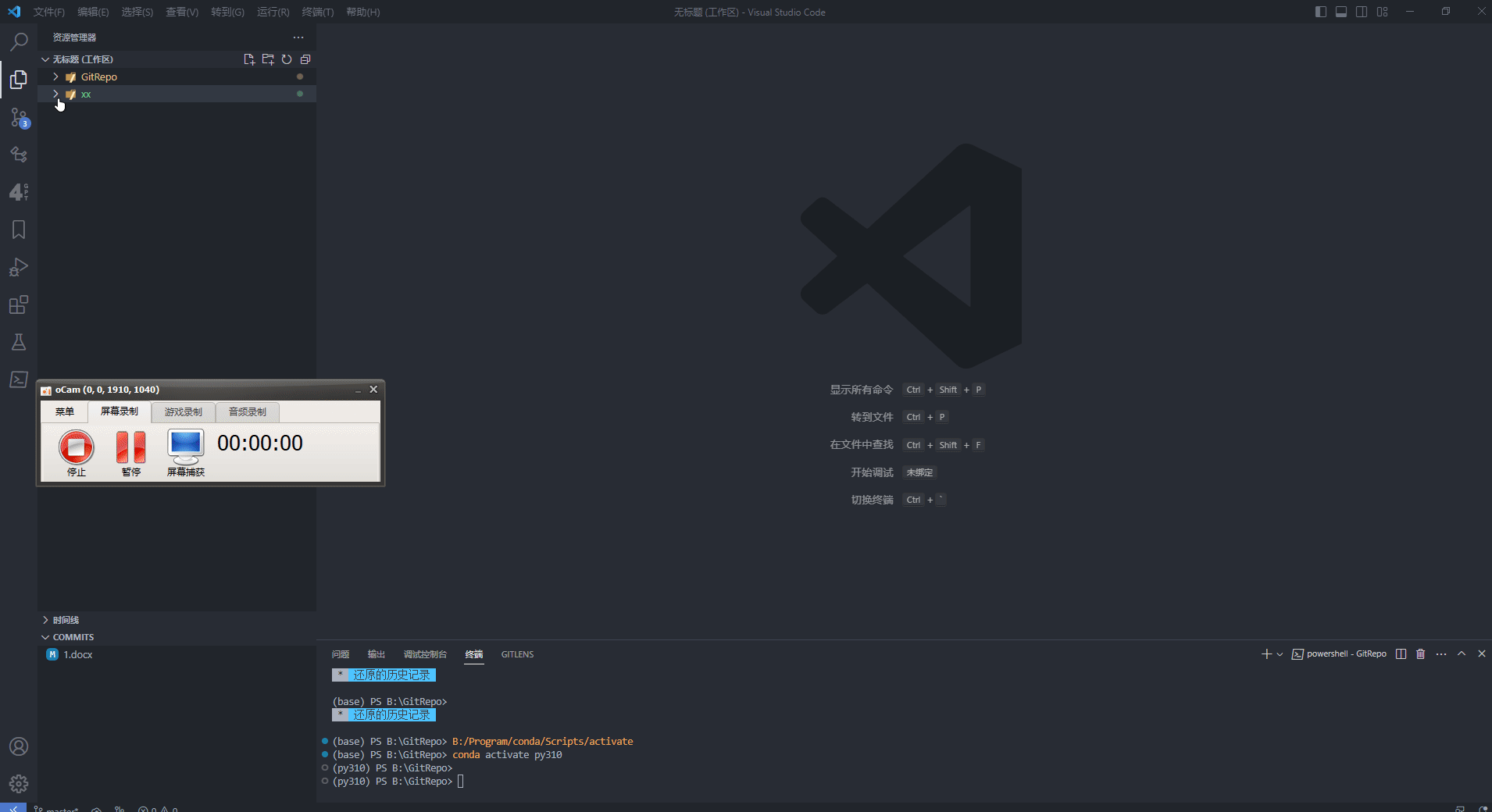Open the Extensions view icon
The image size is (1492, 812).
coord(19,304)
